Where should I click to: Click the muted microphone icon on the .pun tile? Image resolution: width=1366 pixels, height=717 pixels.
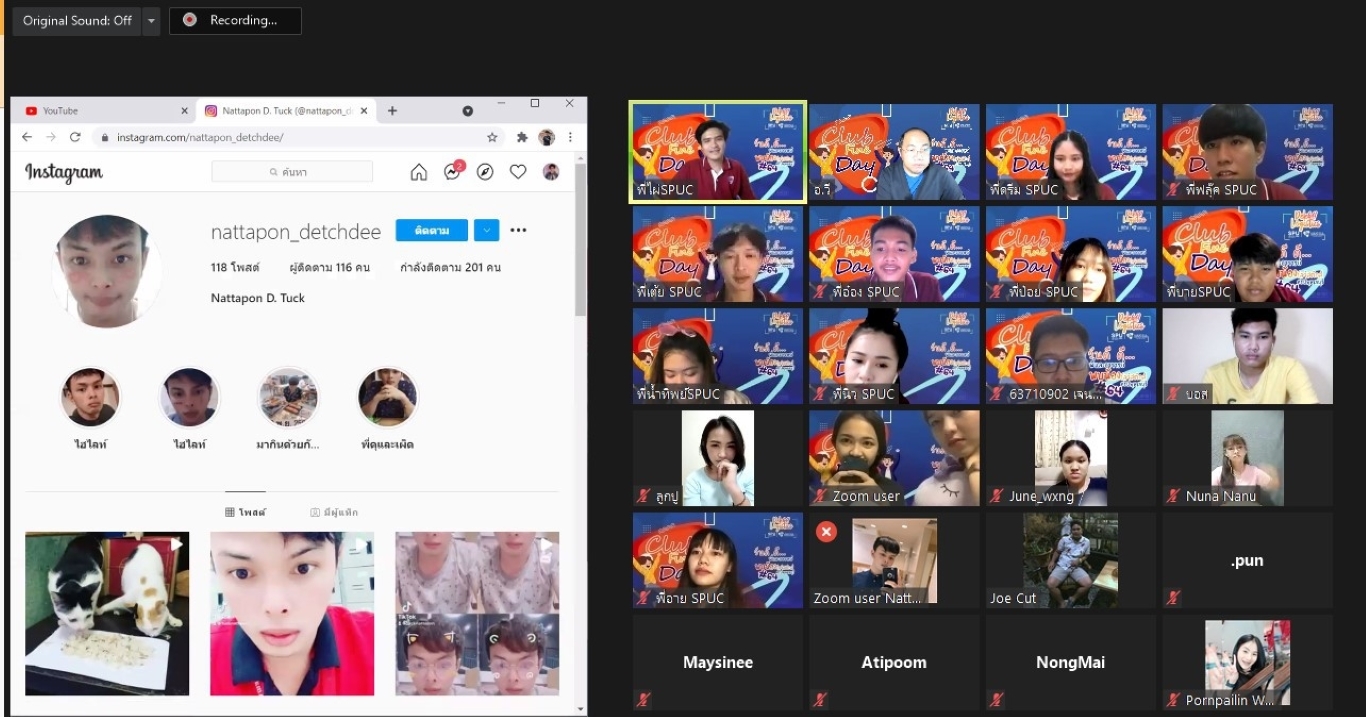coord(1174,598)
